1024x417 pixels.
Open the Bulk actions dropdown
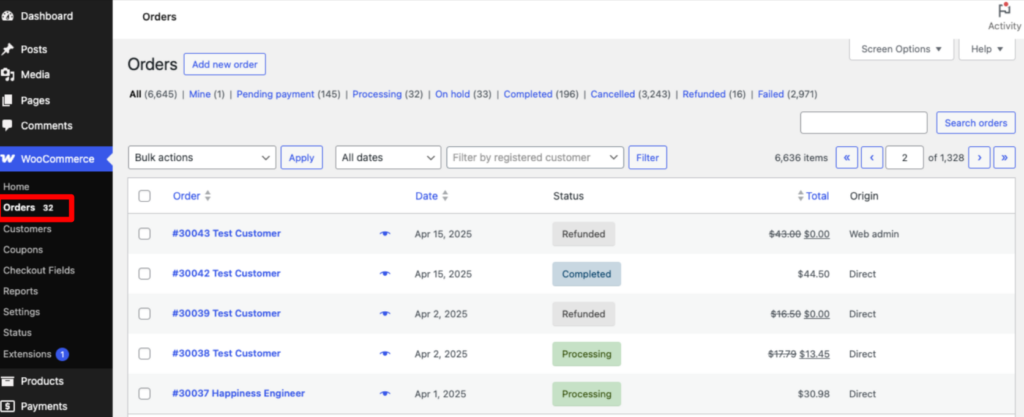click(202, 157)
